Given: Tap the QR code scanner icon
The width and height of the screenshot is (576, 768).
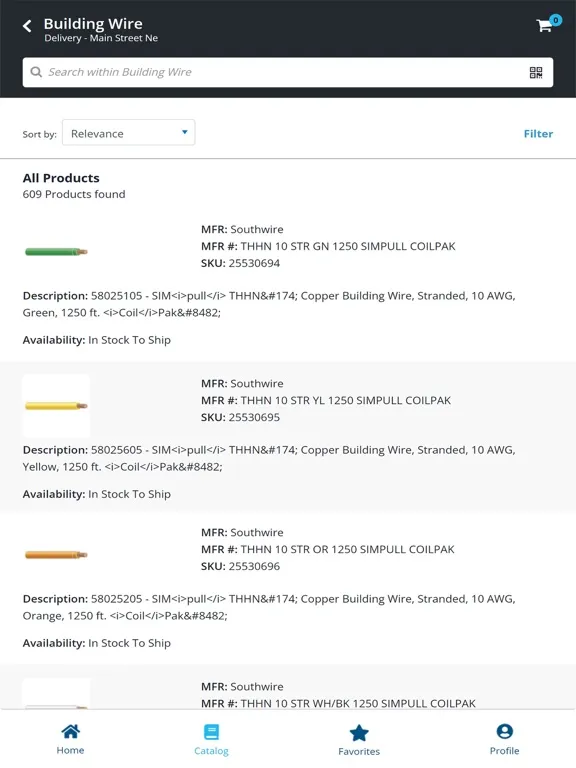Looking at the screenshot, I should click(536, 72).
